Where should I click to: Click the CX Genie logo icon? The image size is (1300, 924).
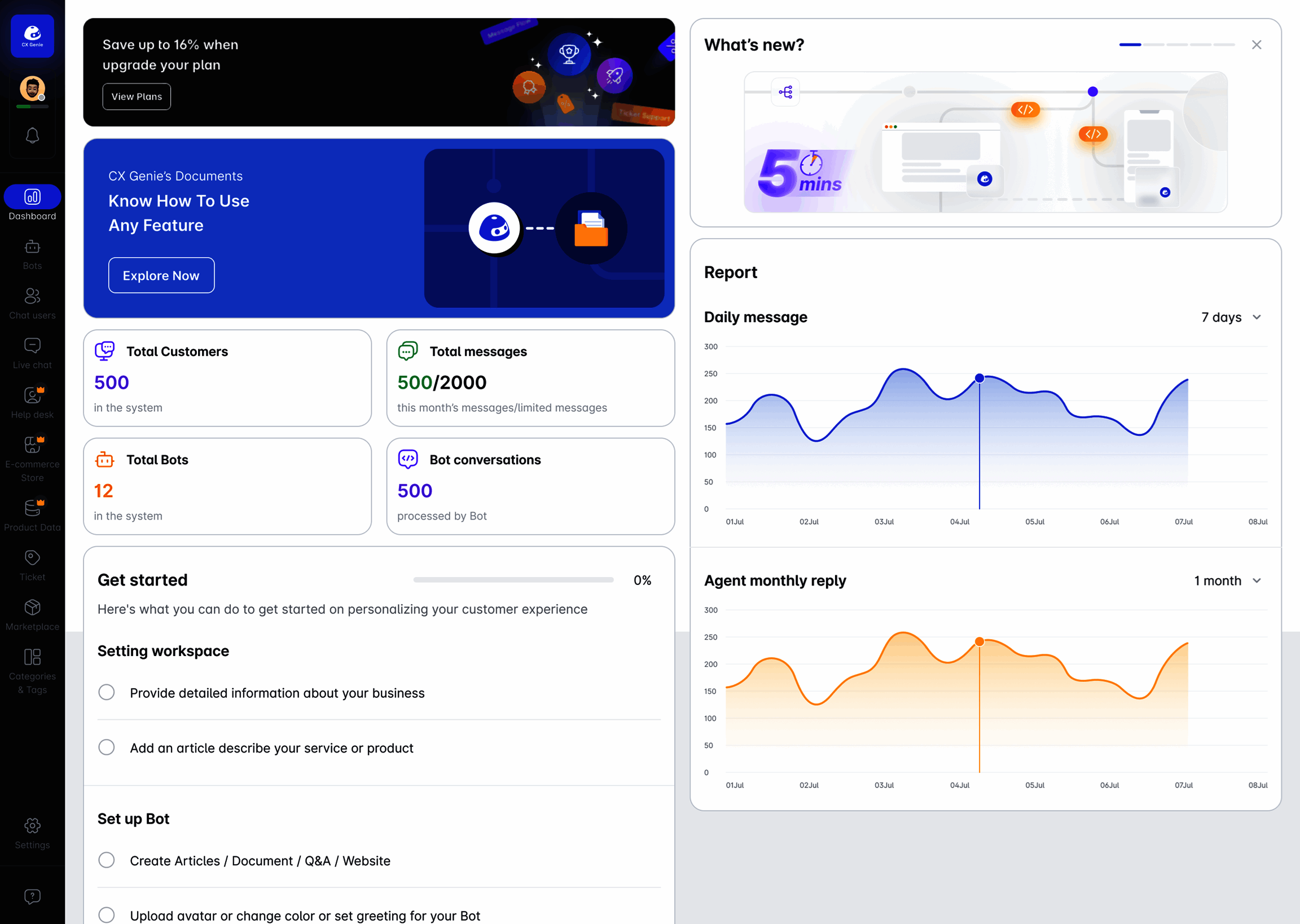coord(32,36)
